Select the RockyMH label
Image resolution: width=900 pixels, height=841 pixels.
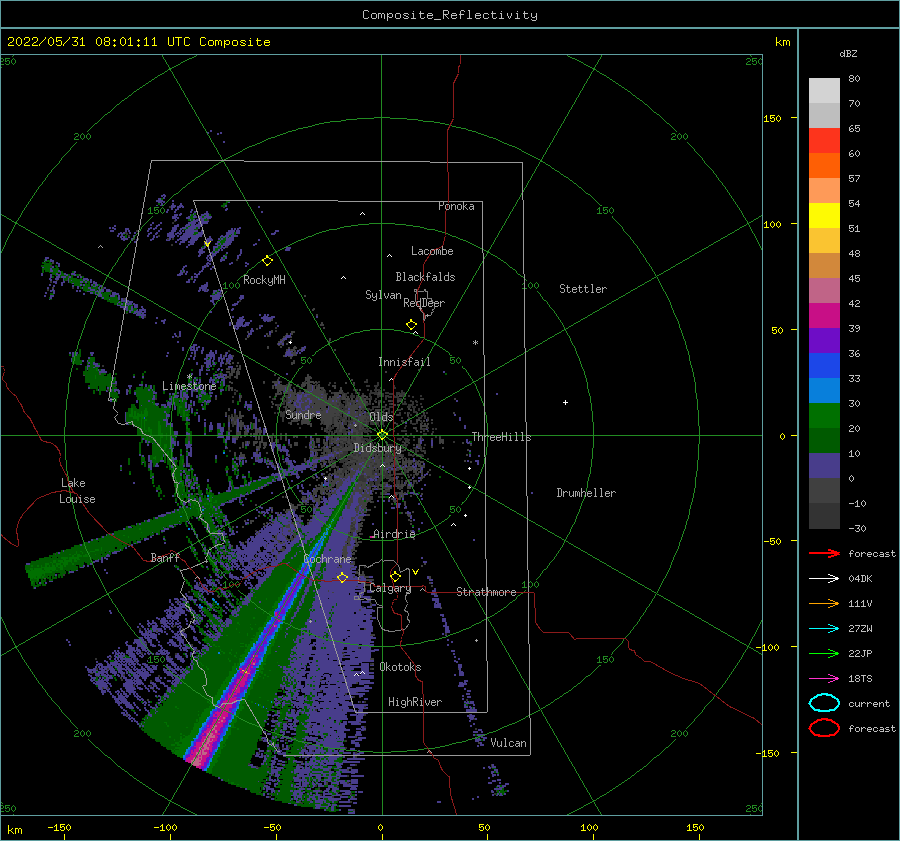pyautogui.click(x=264, y=280)
